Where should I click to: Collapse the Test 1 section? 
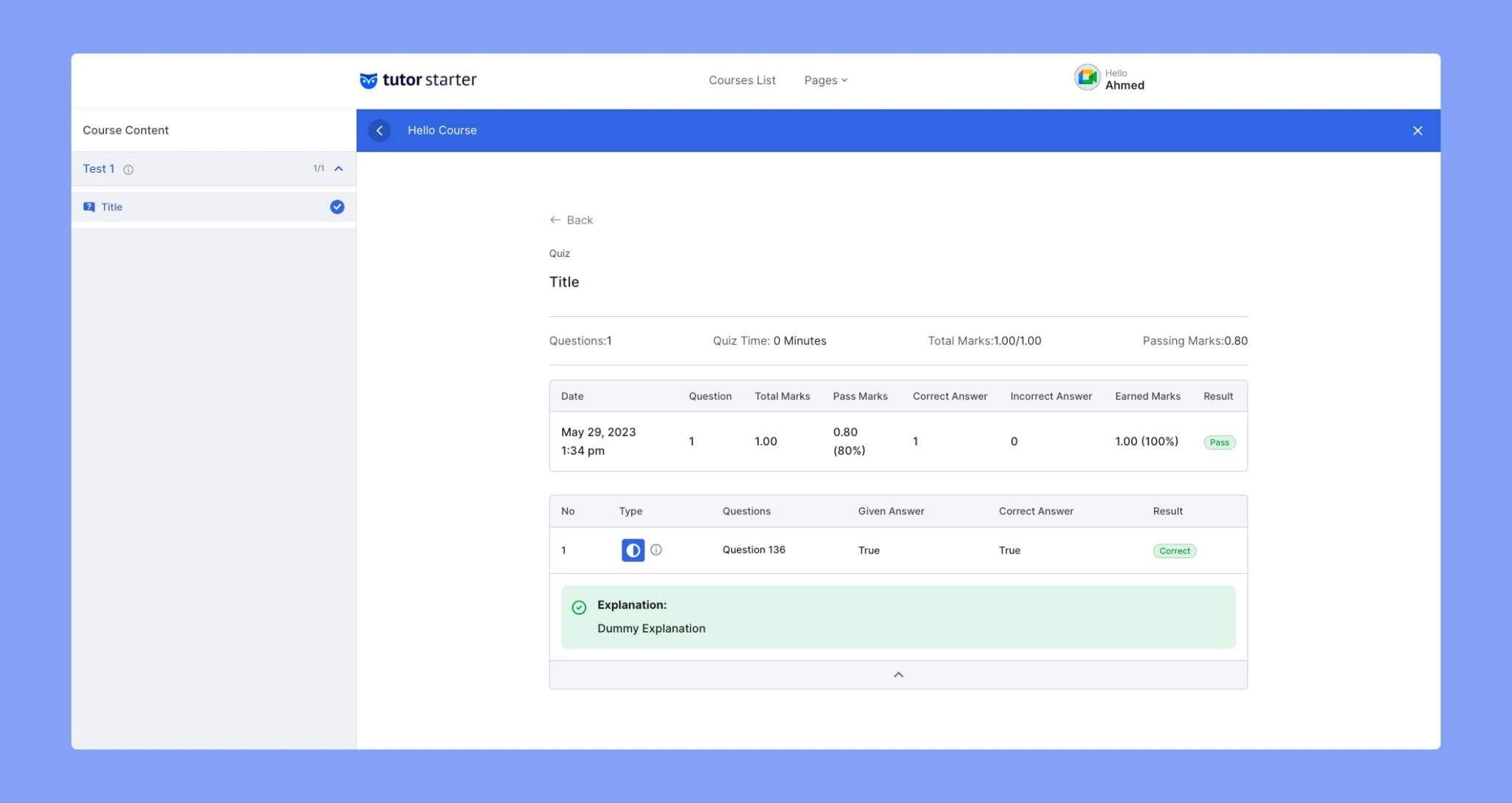click(x=338, y=168)
